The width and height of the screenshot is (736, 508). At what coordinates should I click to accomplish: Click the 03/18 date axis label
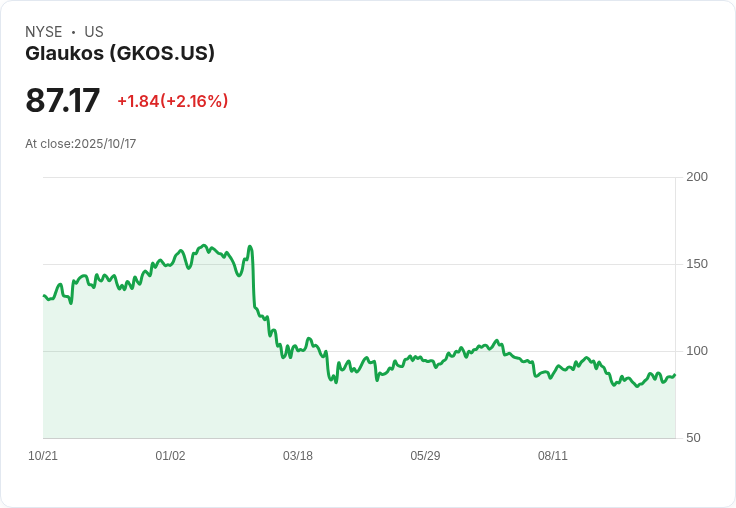[298, 456]
